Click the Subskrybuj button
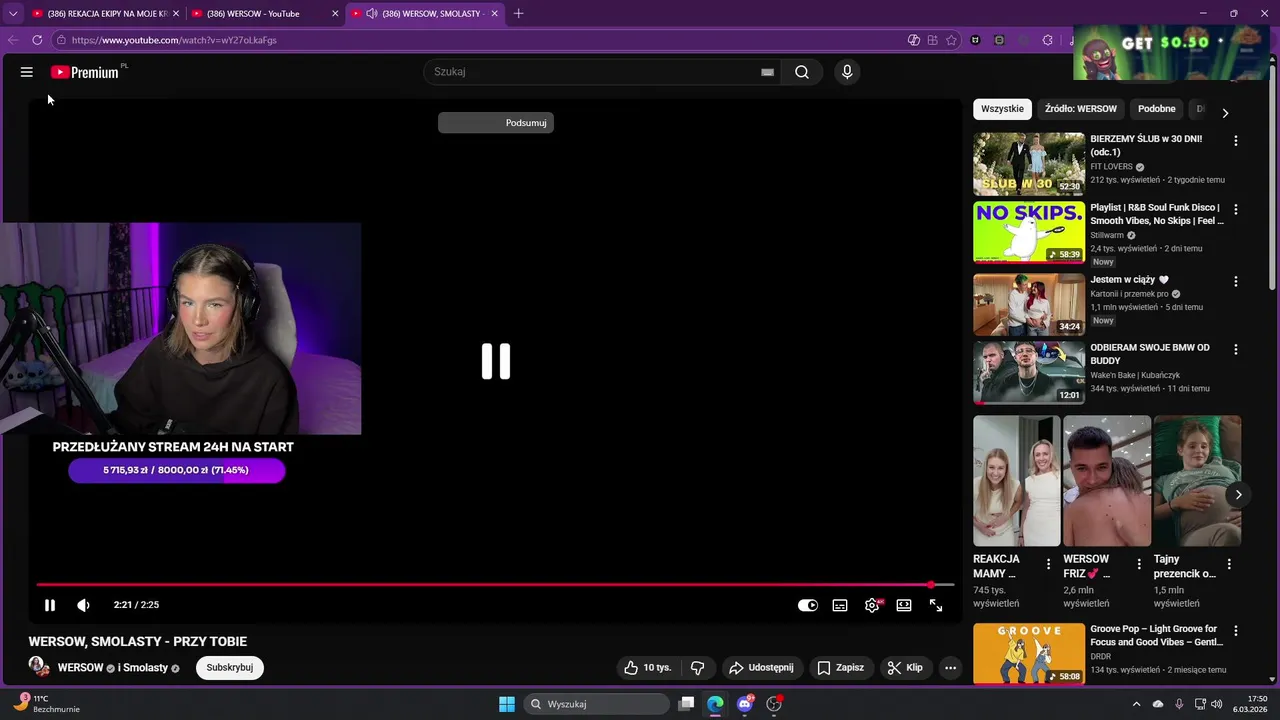The image size is (1280, 720). [230, 668]
